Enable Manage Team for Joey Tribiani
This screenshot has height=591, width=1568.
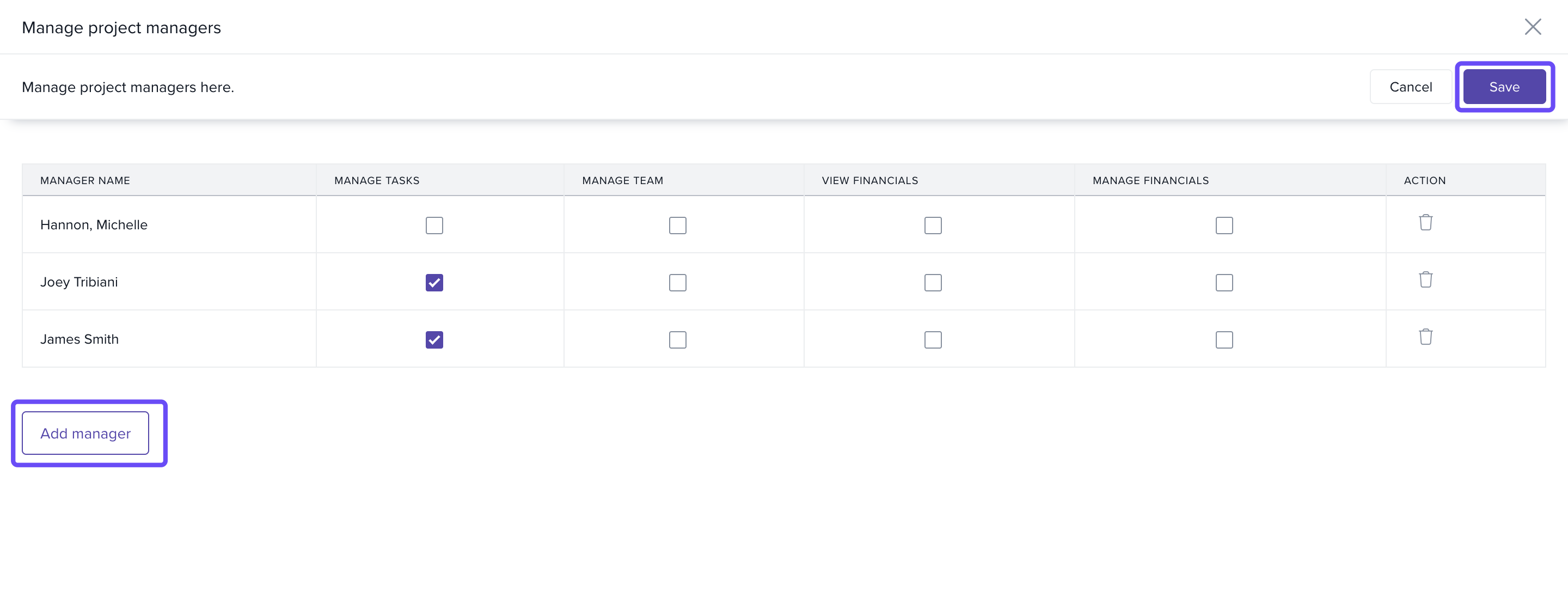click(x=677, y=283)
